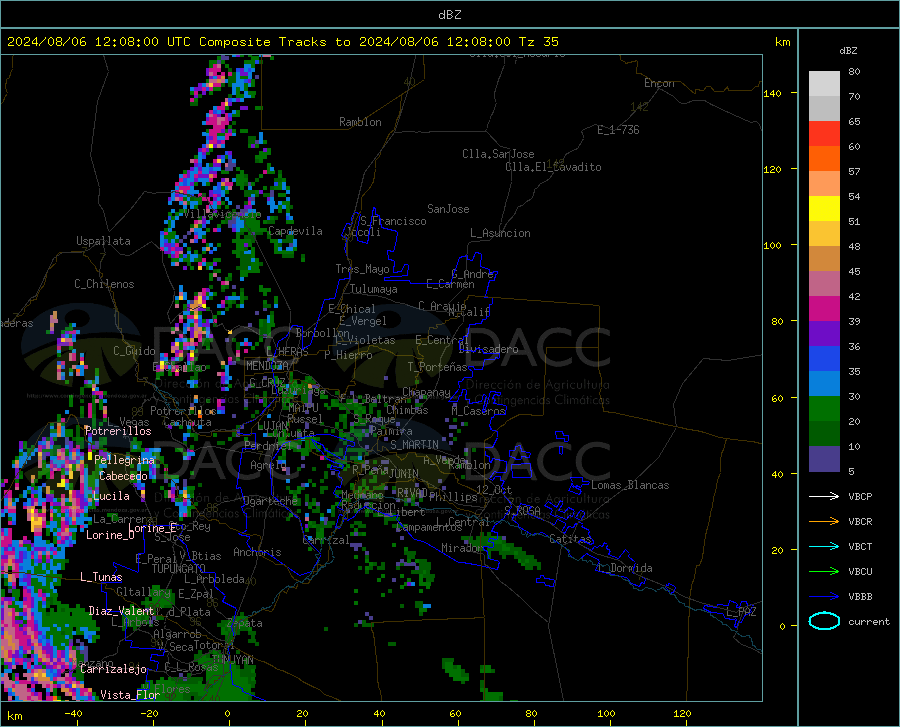Click the MENDOZA city label
The height and width of the screenshot is (727, 900).
pyautogui.click(x=267, y=366)
